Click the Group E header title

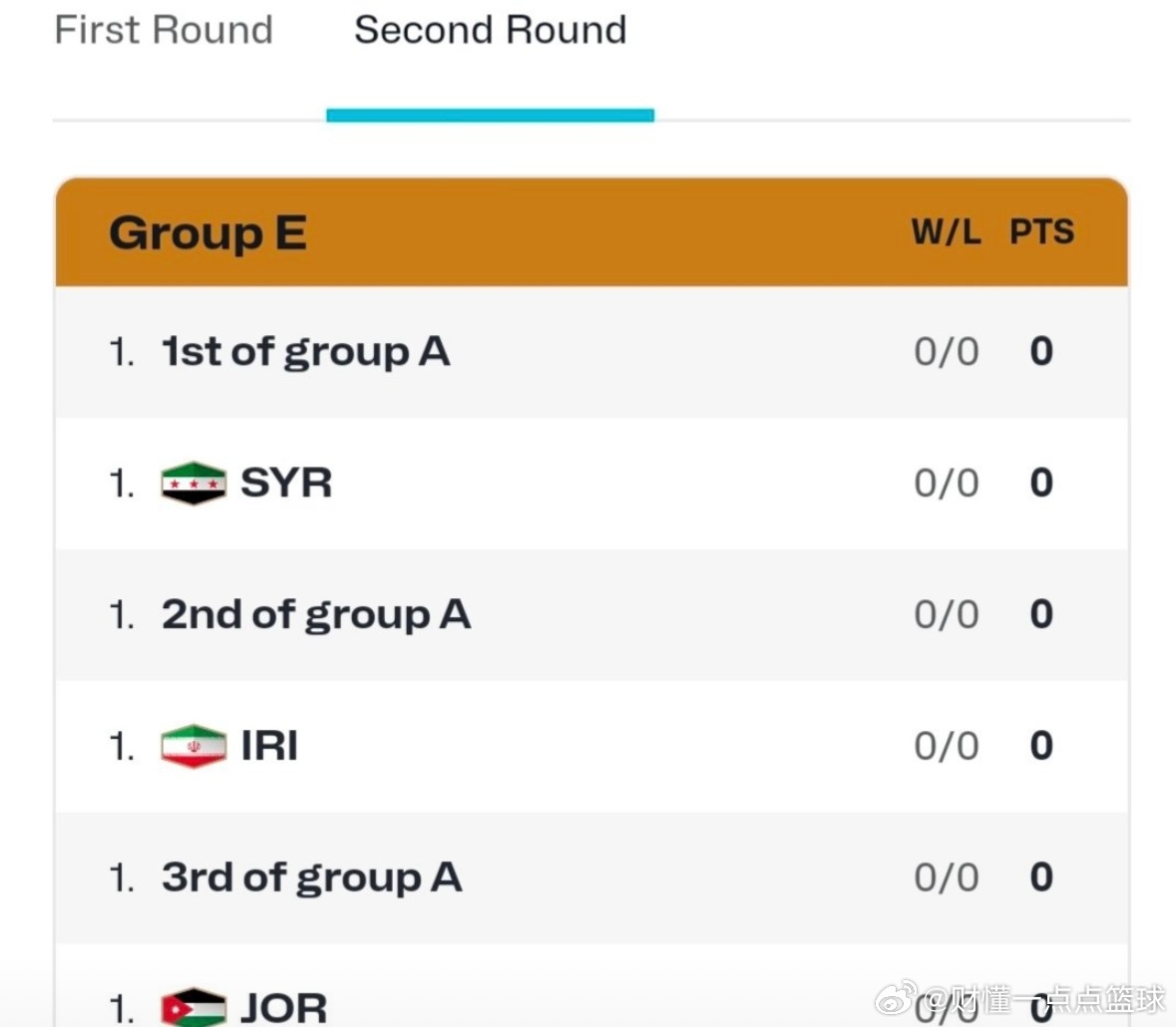point(207,233)
